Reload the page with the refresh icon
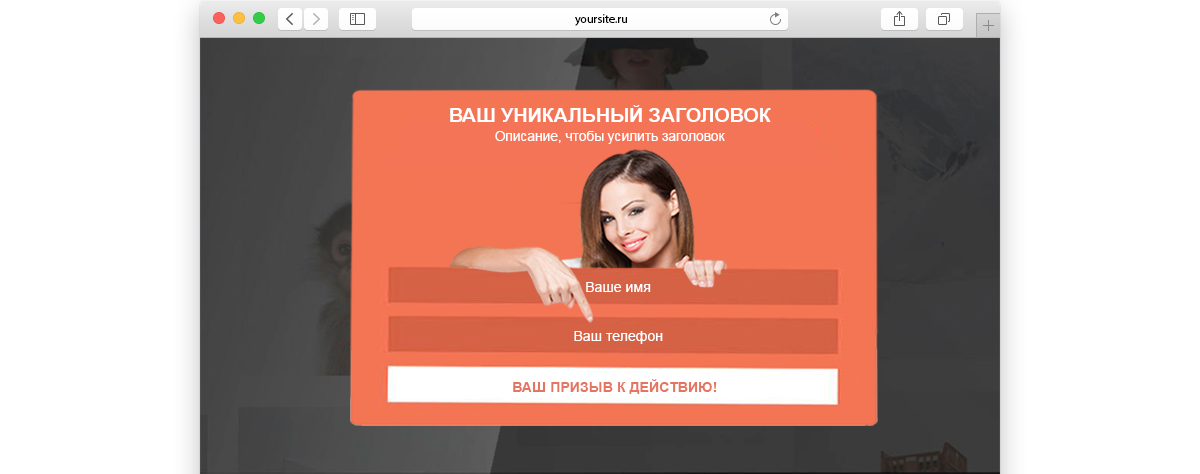 click(x=775, y=19)
